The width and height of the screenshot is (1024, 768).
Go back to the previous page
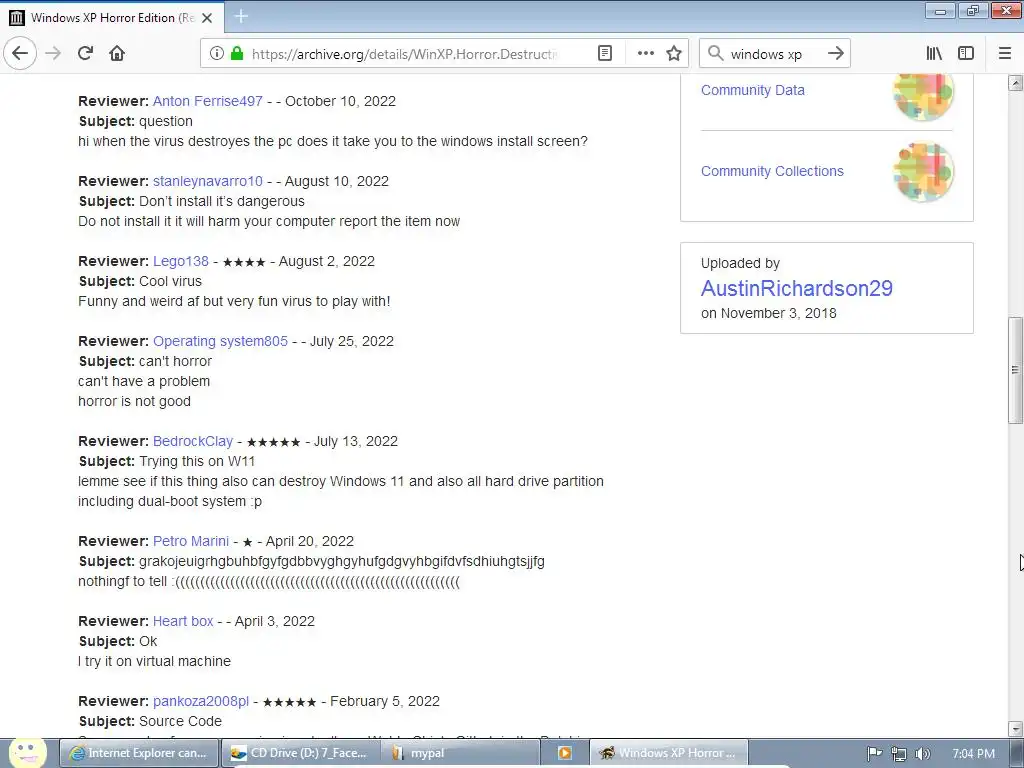(20, 54)
